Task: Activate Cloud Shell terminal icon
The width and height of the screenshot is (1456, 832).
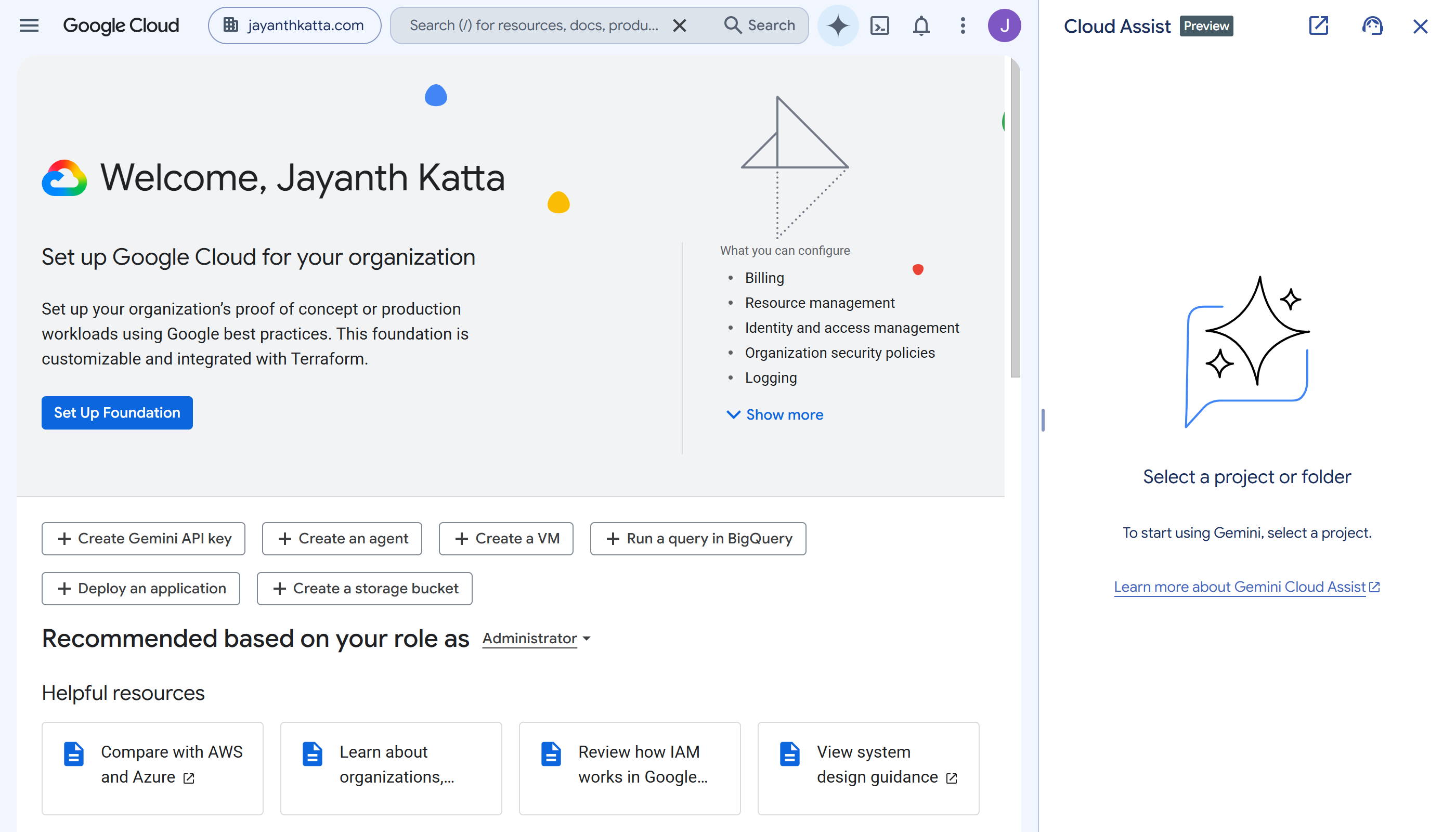Action: [x=879, y=25]
